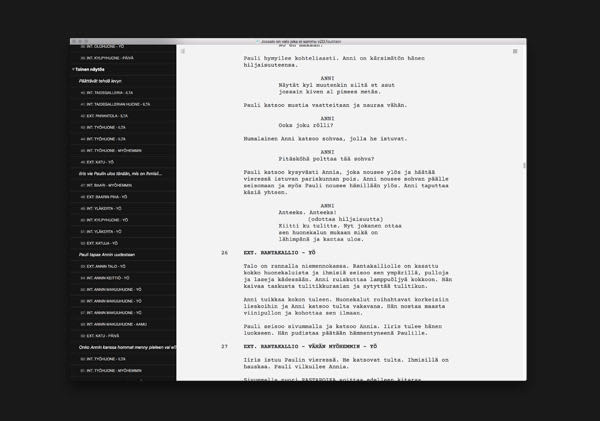Click the document icon in title bar
This screenshot has width=600, height=421.
click(256, 40)
